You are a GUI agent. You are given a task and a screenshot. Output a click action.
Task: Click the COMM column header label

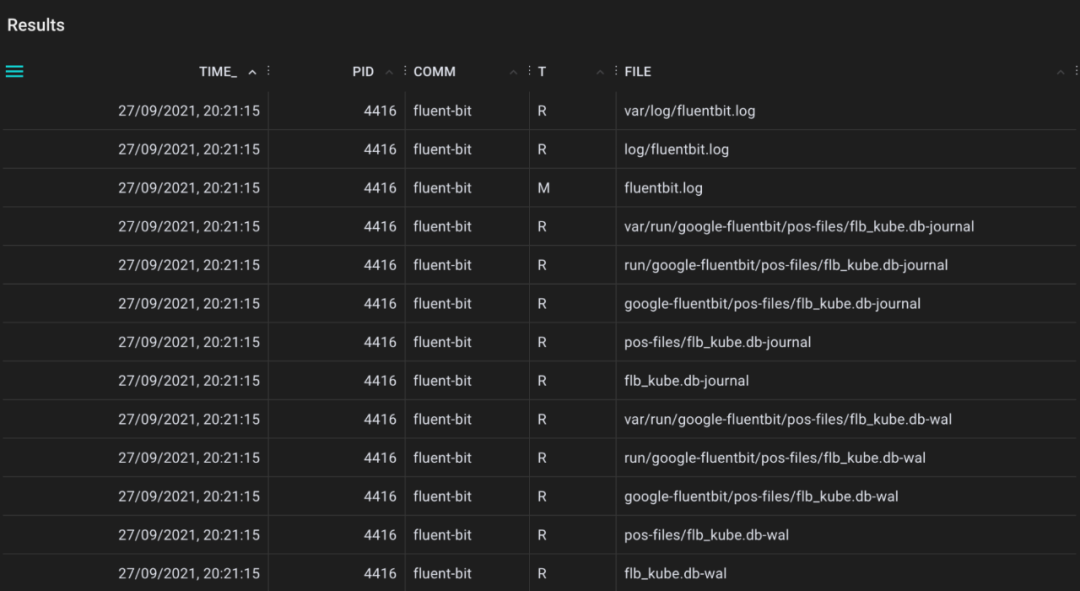pyautogui.click(x=435, y=72)
